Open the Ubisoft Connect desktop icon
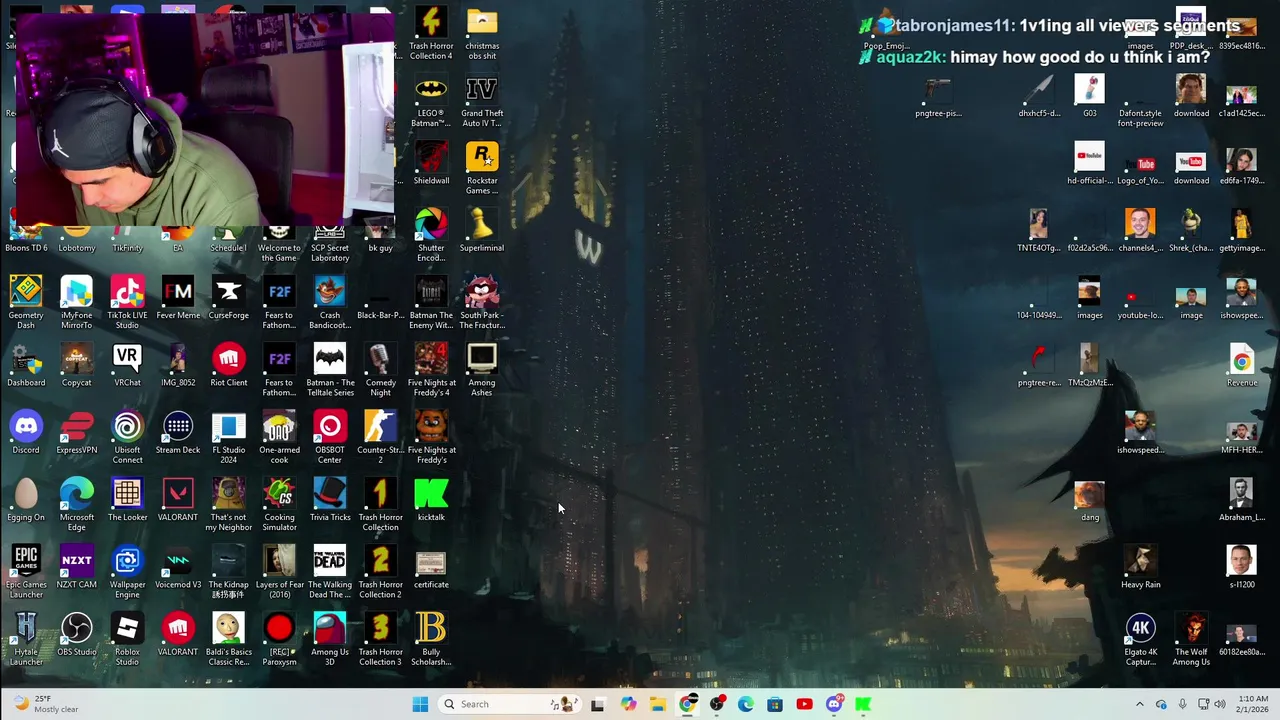Image resolution: width=1280 pixels, height=720 pixels. tap(127, 437)
